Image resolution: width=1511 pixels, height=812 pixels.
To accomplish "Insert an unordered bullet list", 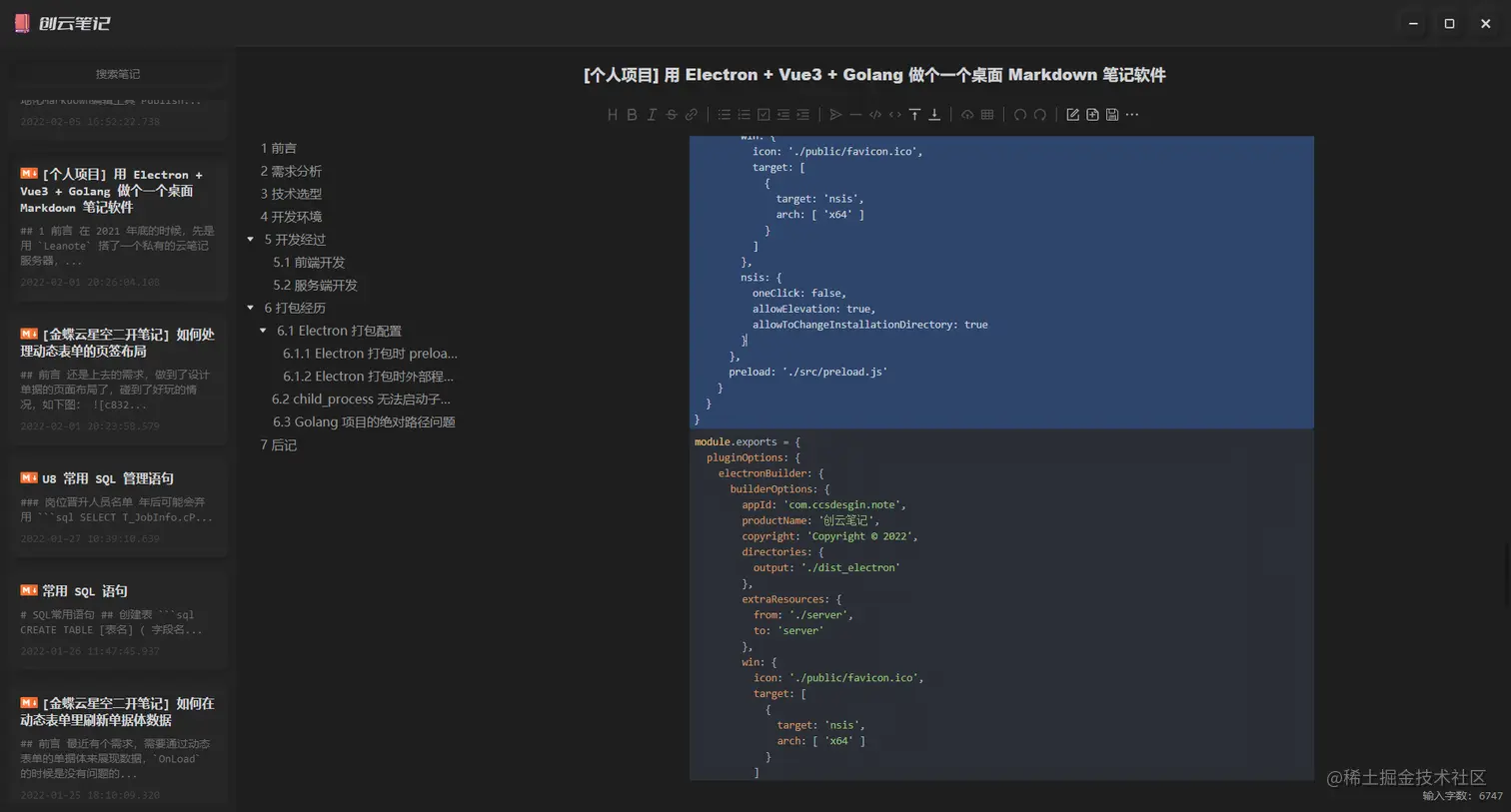I will (x=725, y=115).
